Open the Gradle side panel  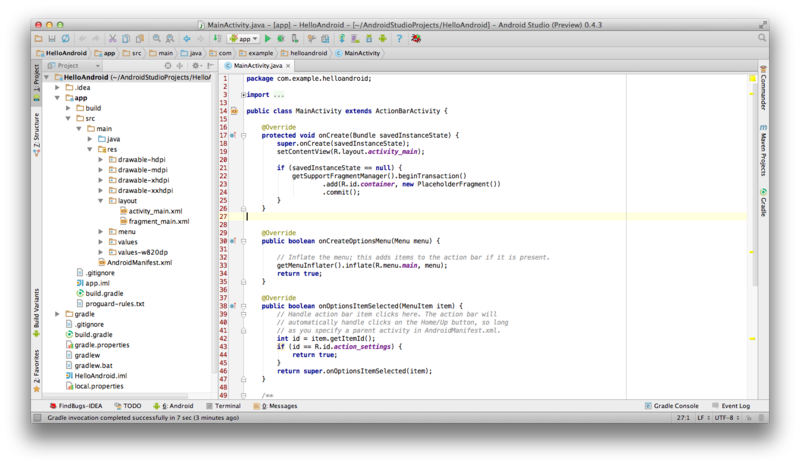[x=763, y=203]
